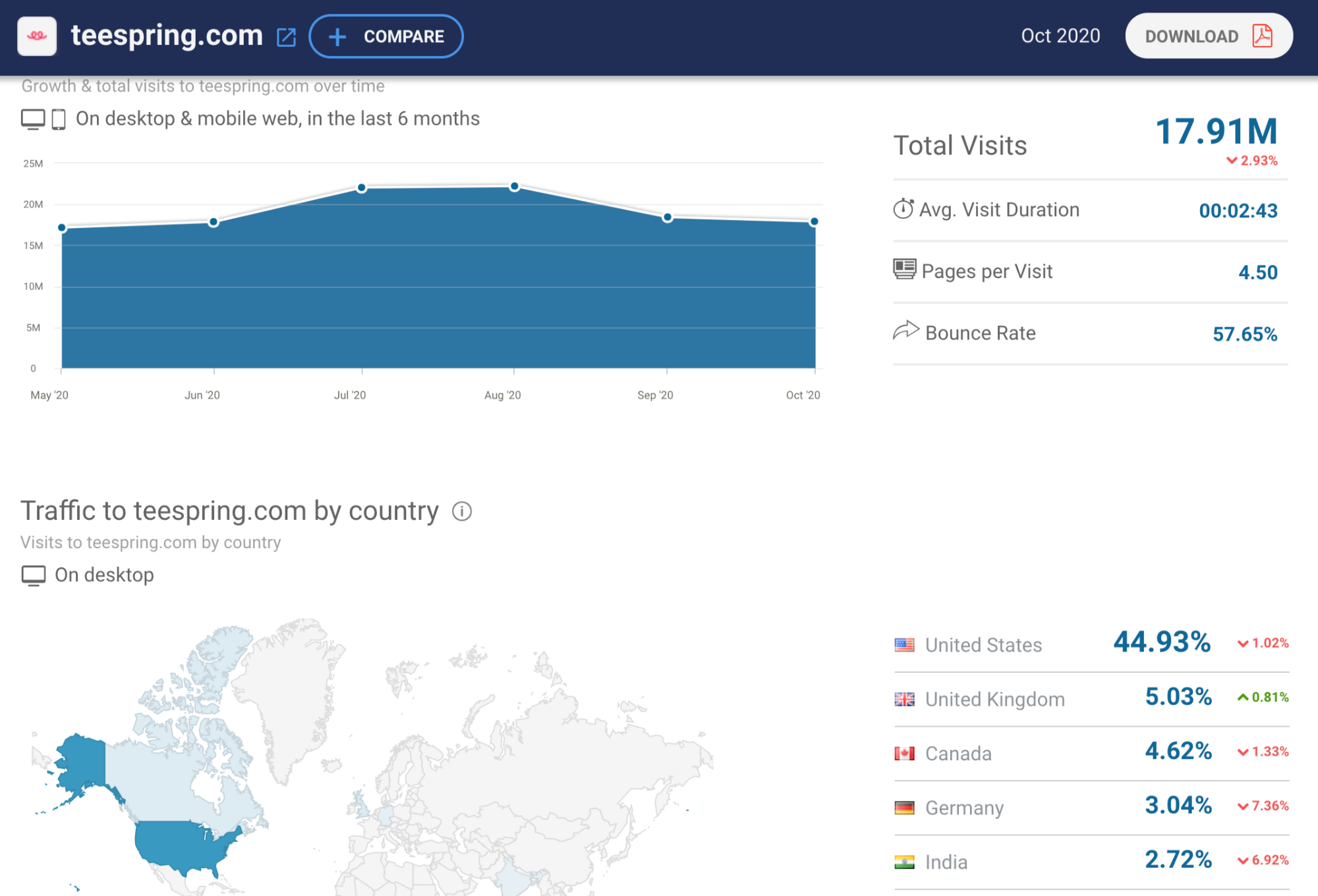Click the Bounce Rate arrow icon
The width and height of the screenshot is (1318, 896).
(x=906, y=330)
